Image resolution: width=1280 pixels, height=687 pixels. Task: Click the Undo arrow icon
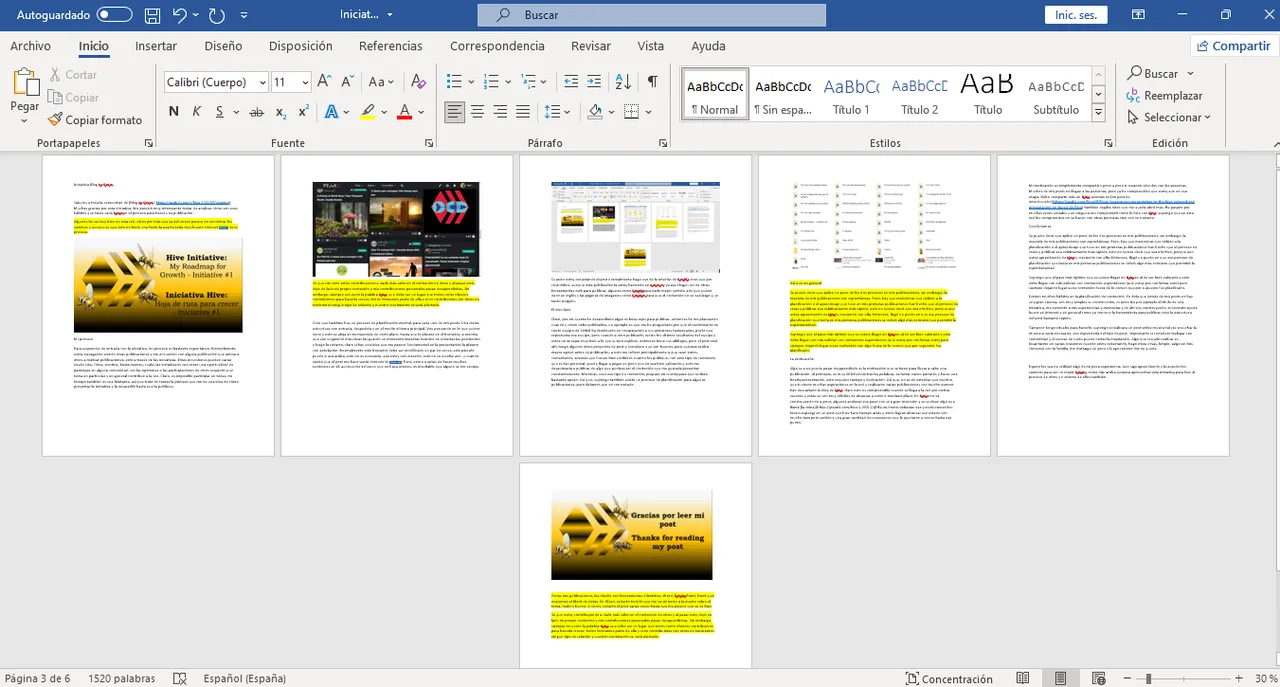pyautogui.click(x=180, y=15)
